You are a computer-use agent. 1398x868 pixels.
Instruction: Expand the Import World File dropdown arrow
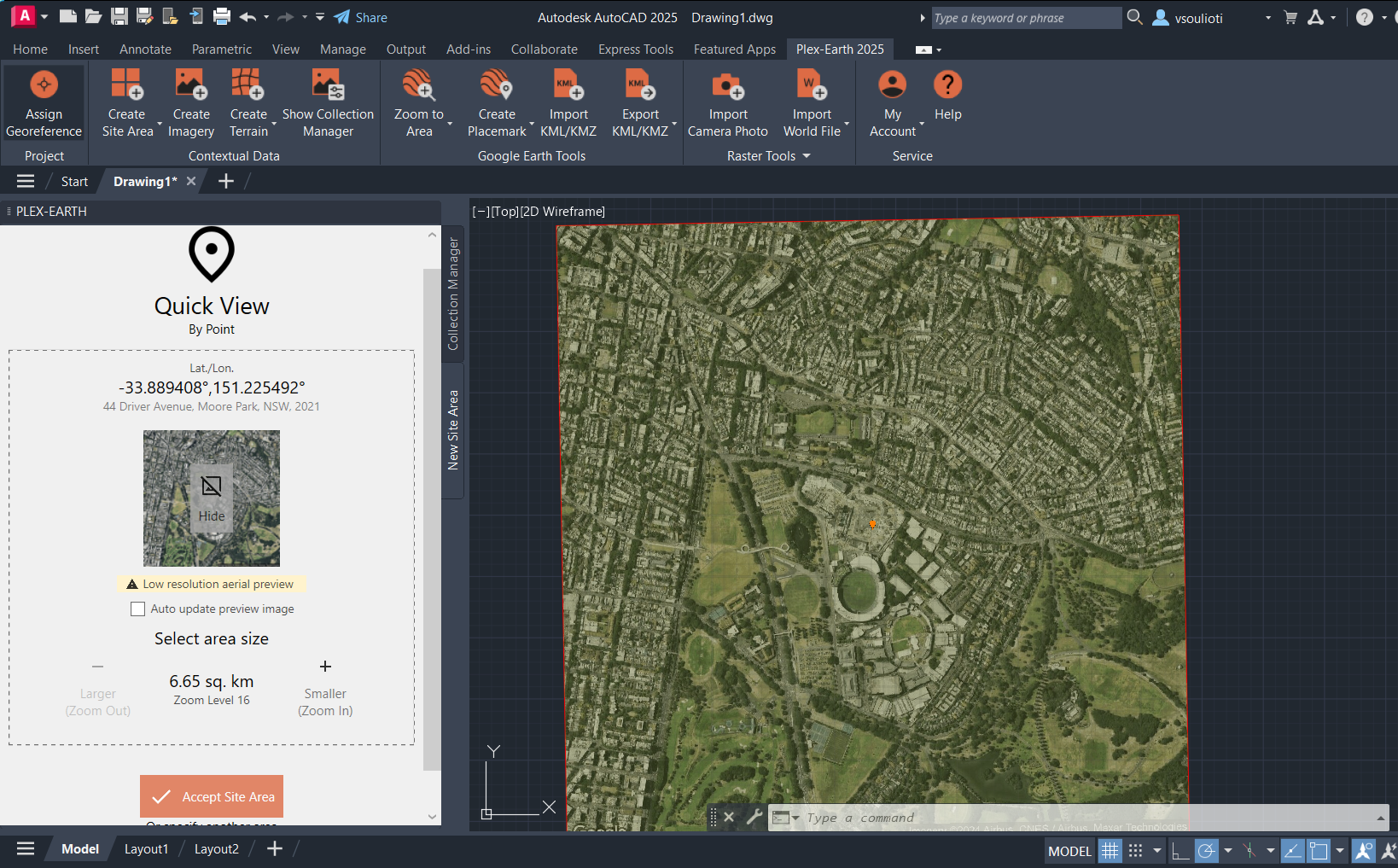[847, 124]
